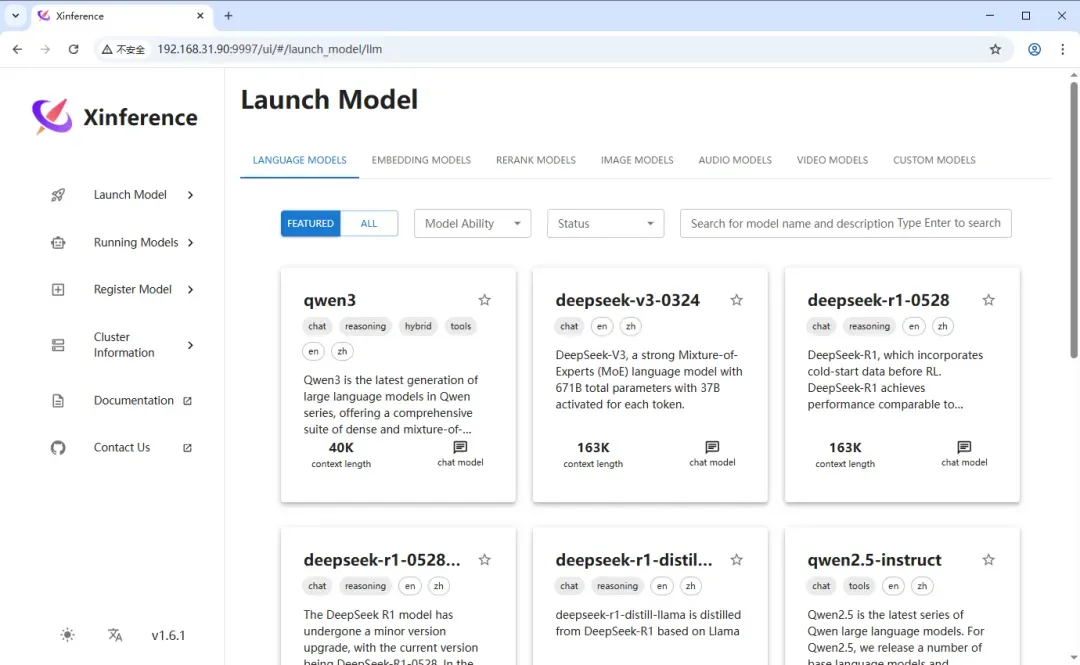Click the GitHub icon beside Contact Us
Viewport: 1080px width, 665px height.
pyautogui.click(x=58, y=448)
